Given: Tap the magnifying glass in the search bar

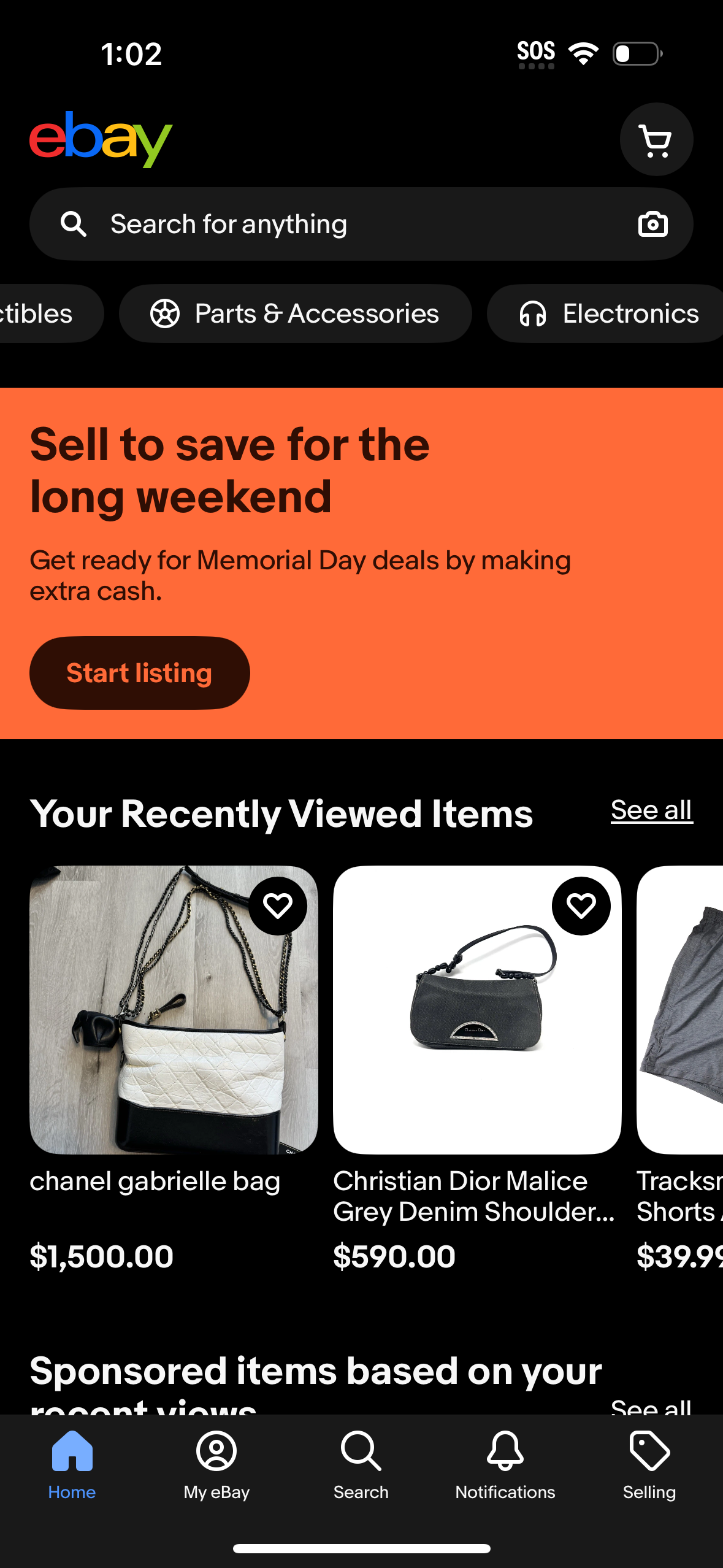Looking at the screenshot, I should tap(74, 224).
